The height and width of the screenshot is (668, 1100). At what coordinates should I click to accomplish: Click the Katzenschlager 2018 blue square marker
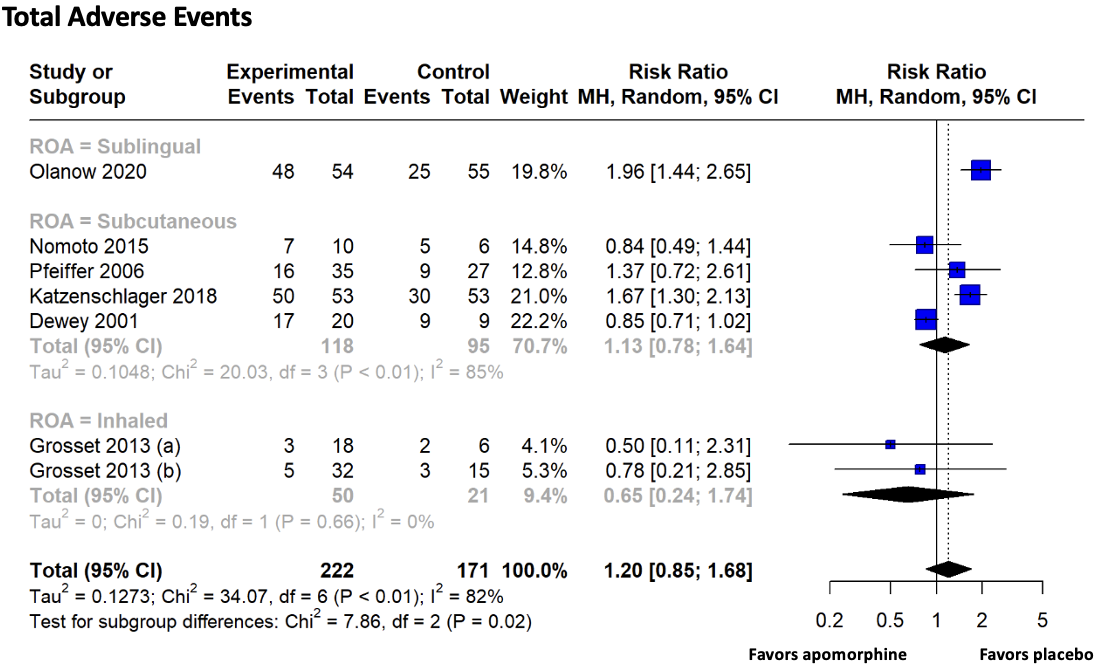point(969,295)
